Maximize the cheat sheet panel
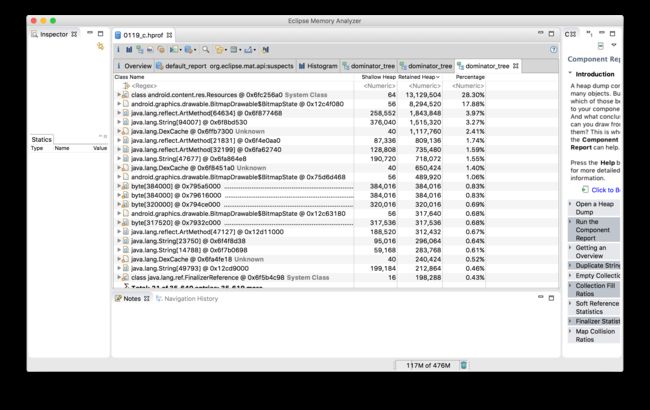Screen dimensions: 650x410 (x=612, y=34)
